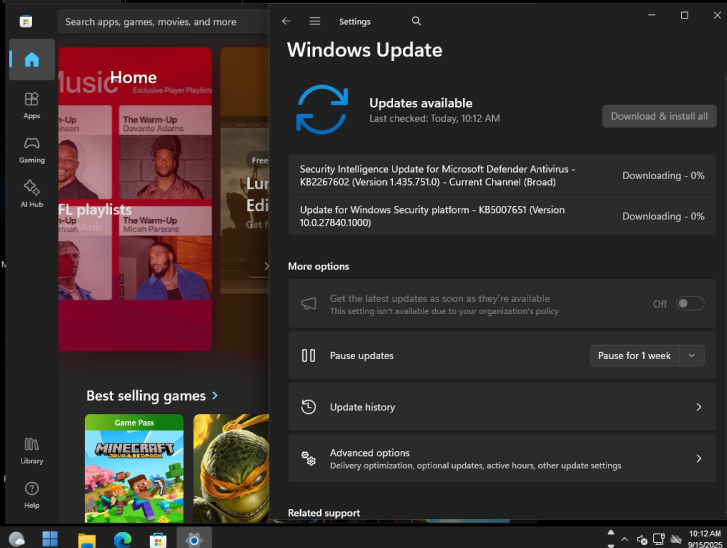Image resolution: width=727 pixels, height=548 pixels.
Task: Click the Update history clock icon
Action: [308, 407]
